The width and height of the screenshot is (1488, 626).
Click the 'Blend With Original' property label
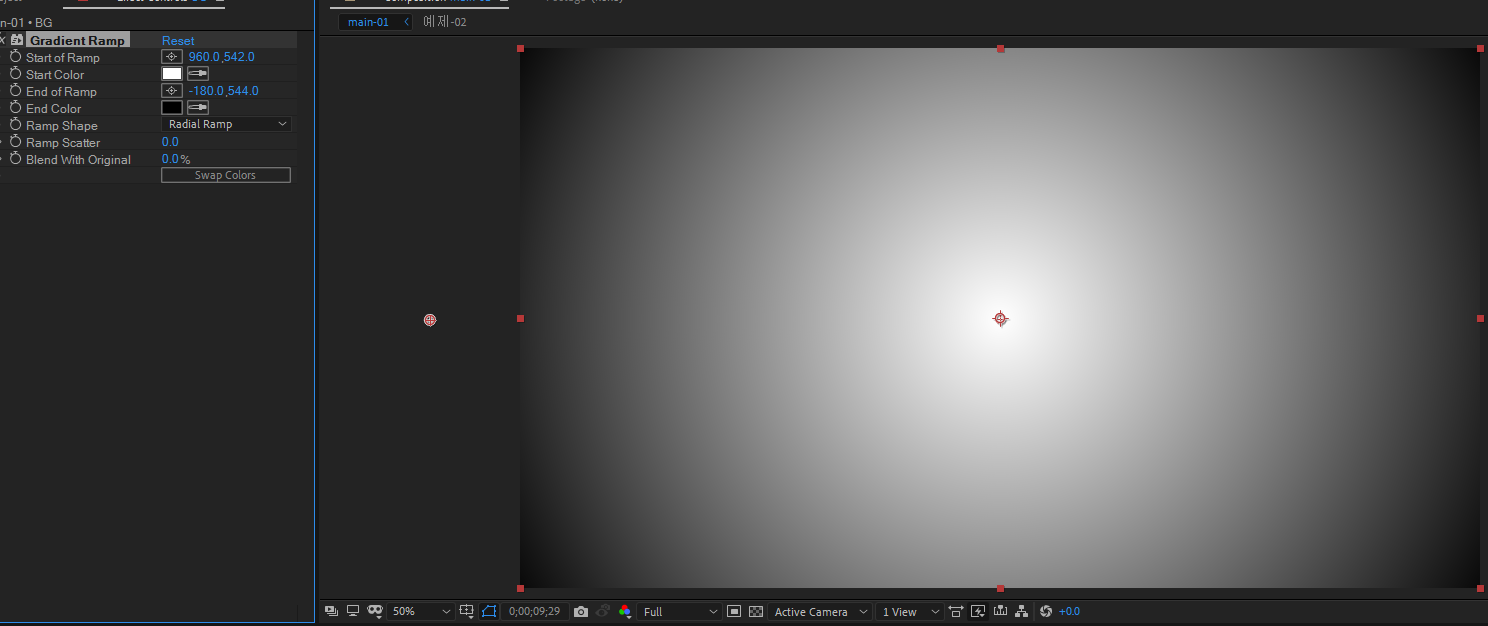tap(78, 159)
